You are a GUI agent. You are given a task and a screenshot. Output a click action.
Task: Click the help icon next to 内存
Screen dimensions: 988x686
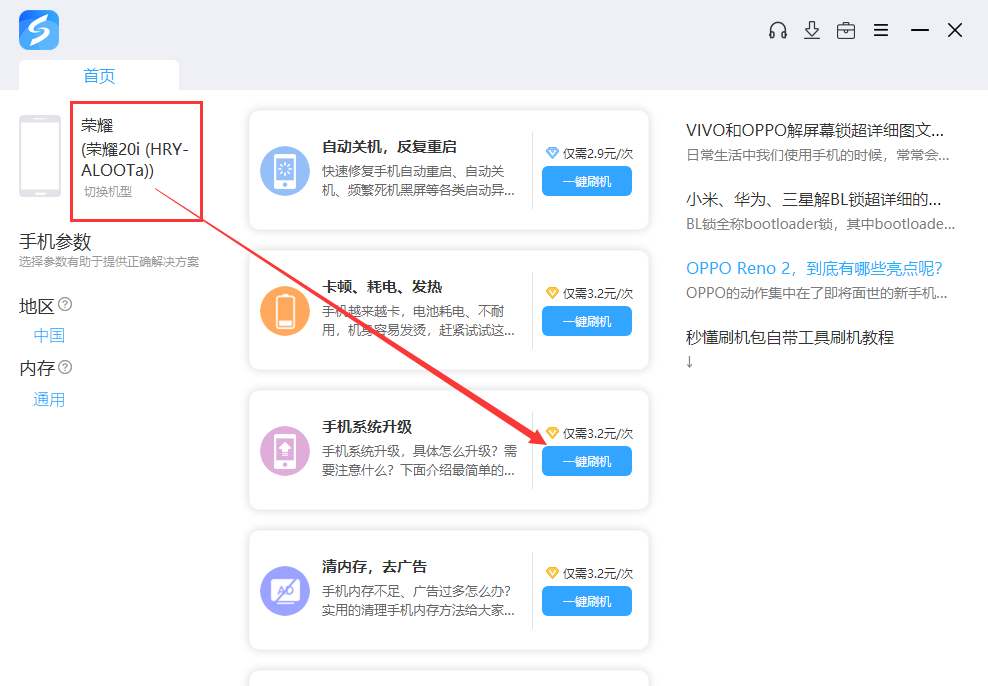65,367
